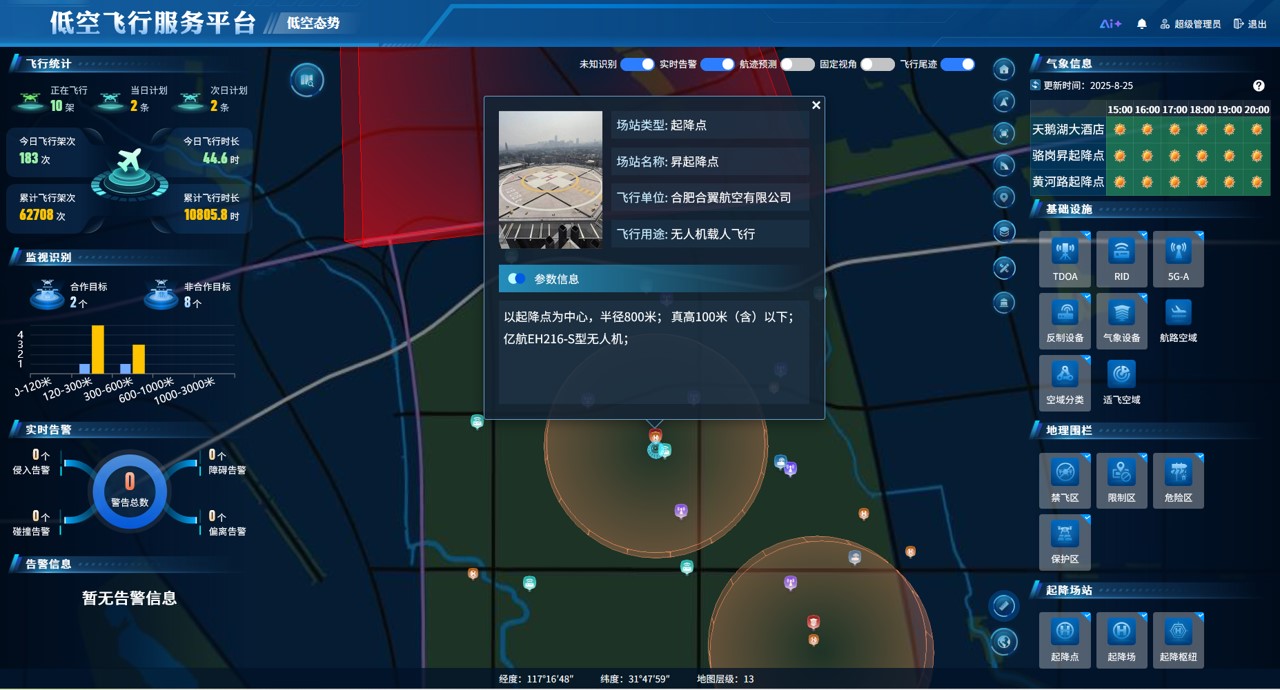The width and height of the screenshot is (1280, 690).
Task: Enable the 航迹预测 toggle
Action: [797, 64]
